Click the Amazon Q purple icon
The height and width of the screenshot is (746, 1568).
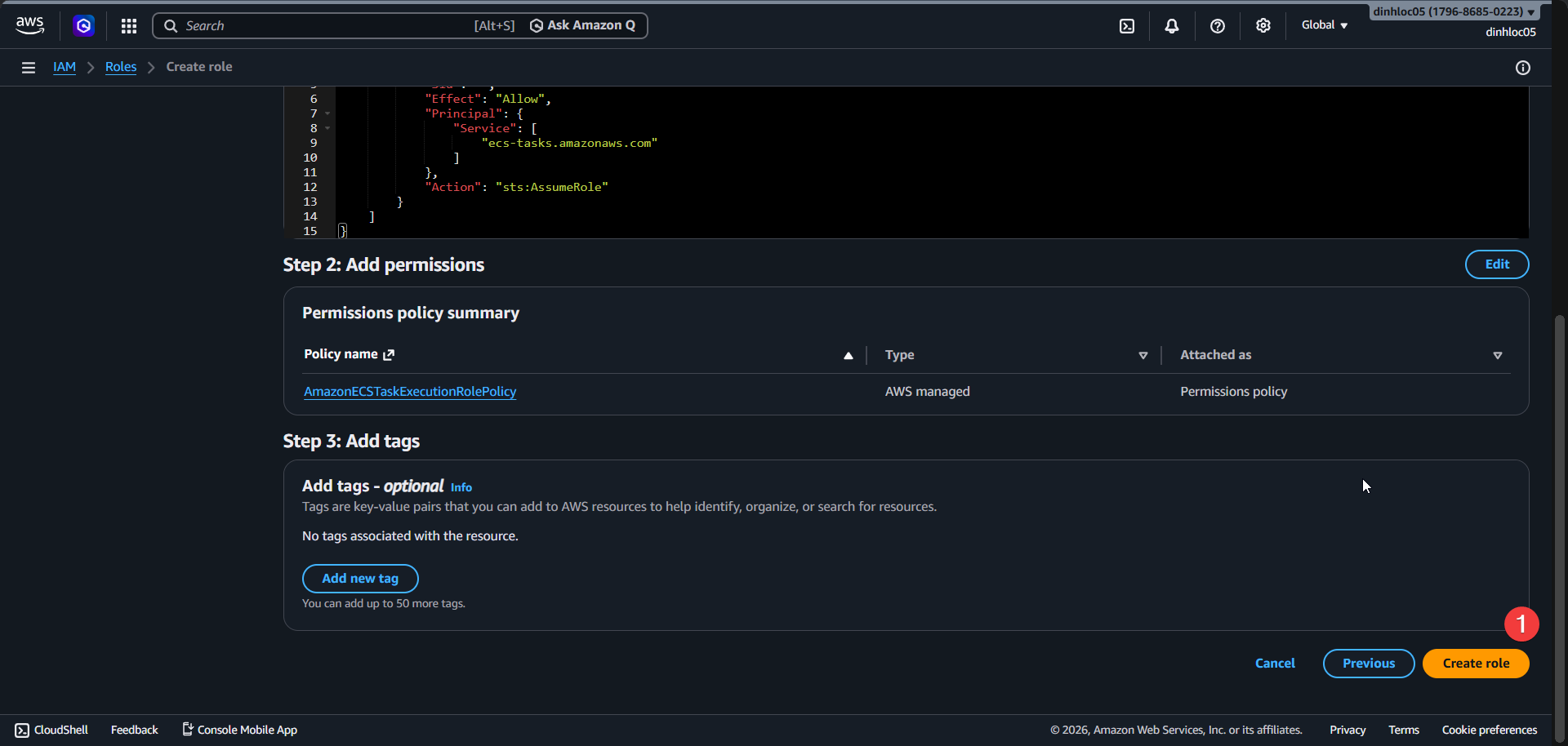click(83, 26)
